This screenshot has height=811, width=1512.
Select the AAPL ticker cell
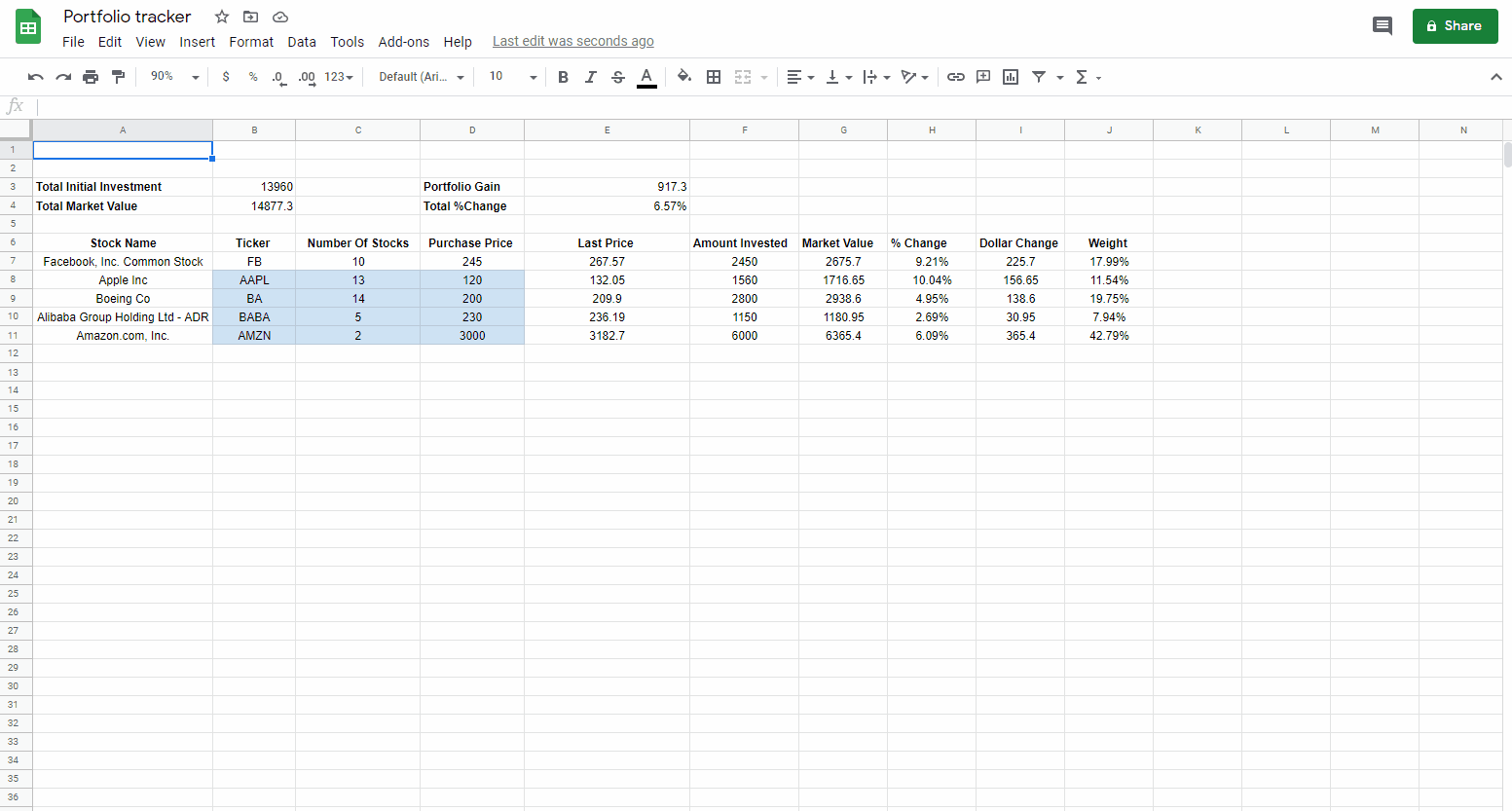254,280
